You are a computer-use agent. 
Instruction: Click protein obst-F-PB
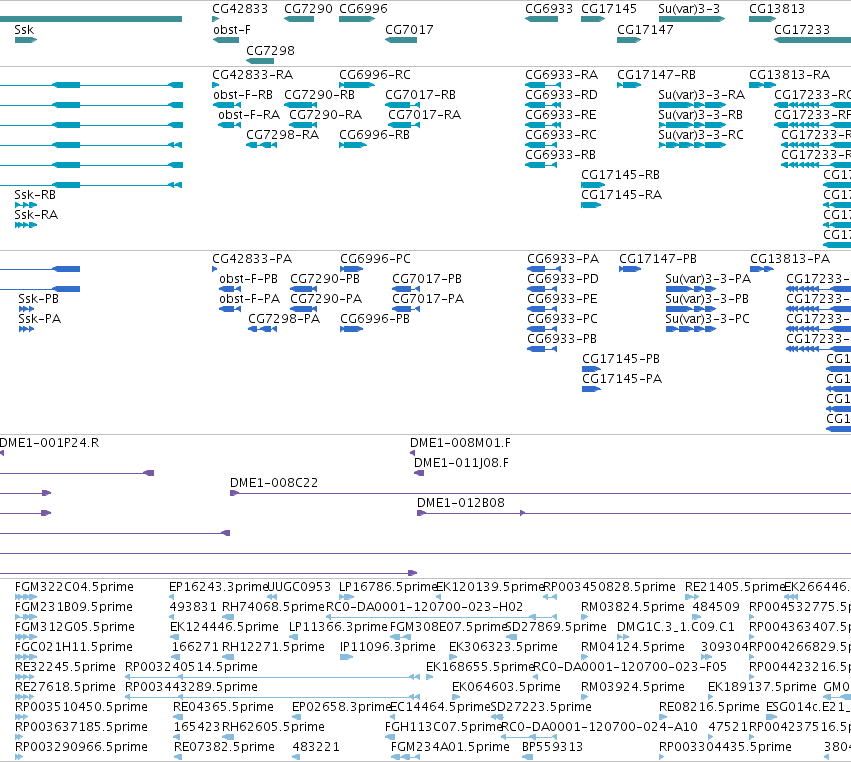click(230, 289)
